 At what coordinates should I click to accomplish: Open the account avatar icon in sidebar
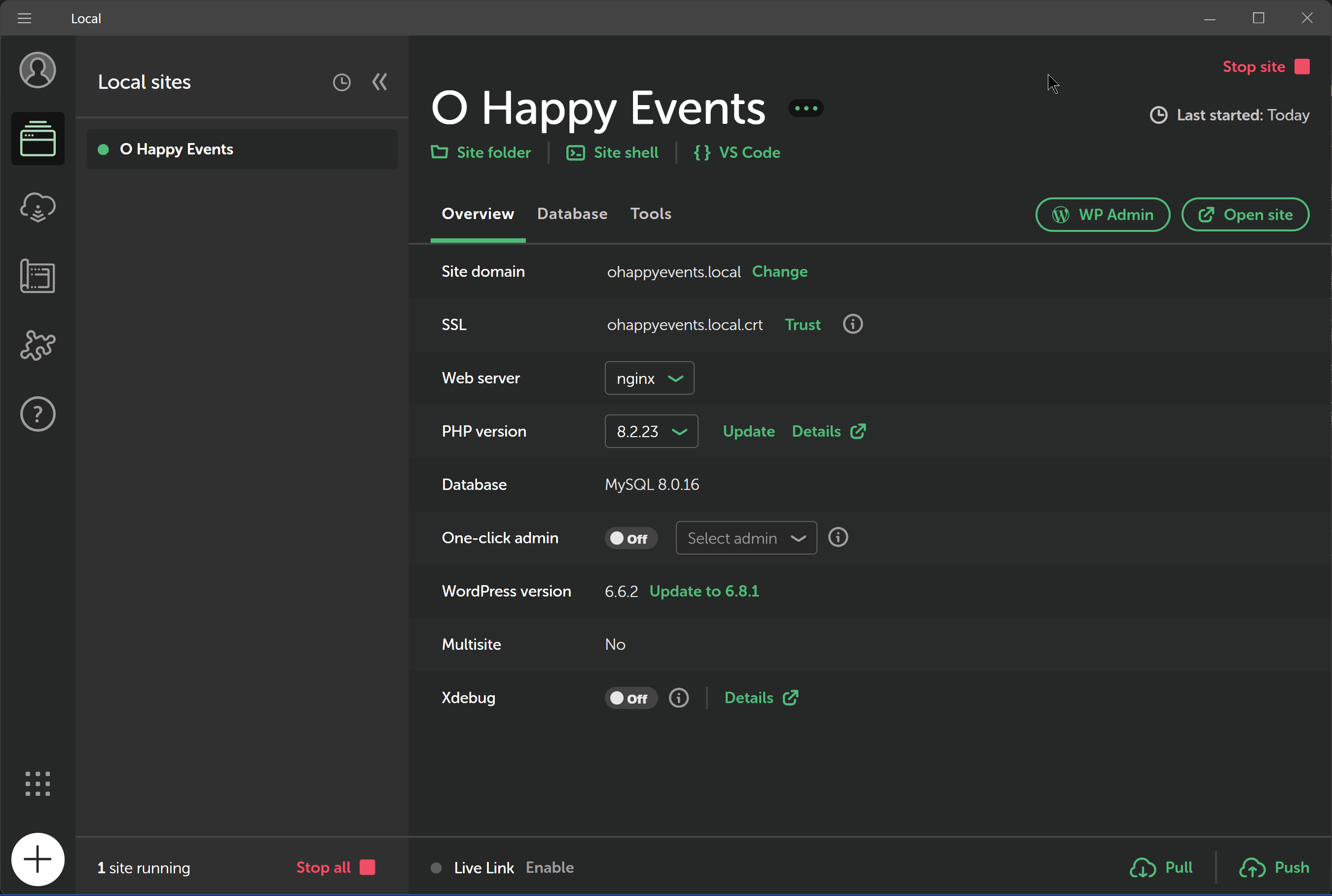pos(37,70)
